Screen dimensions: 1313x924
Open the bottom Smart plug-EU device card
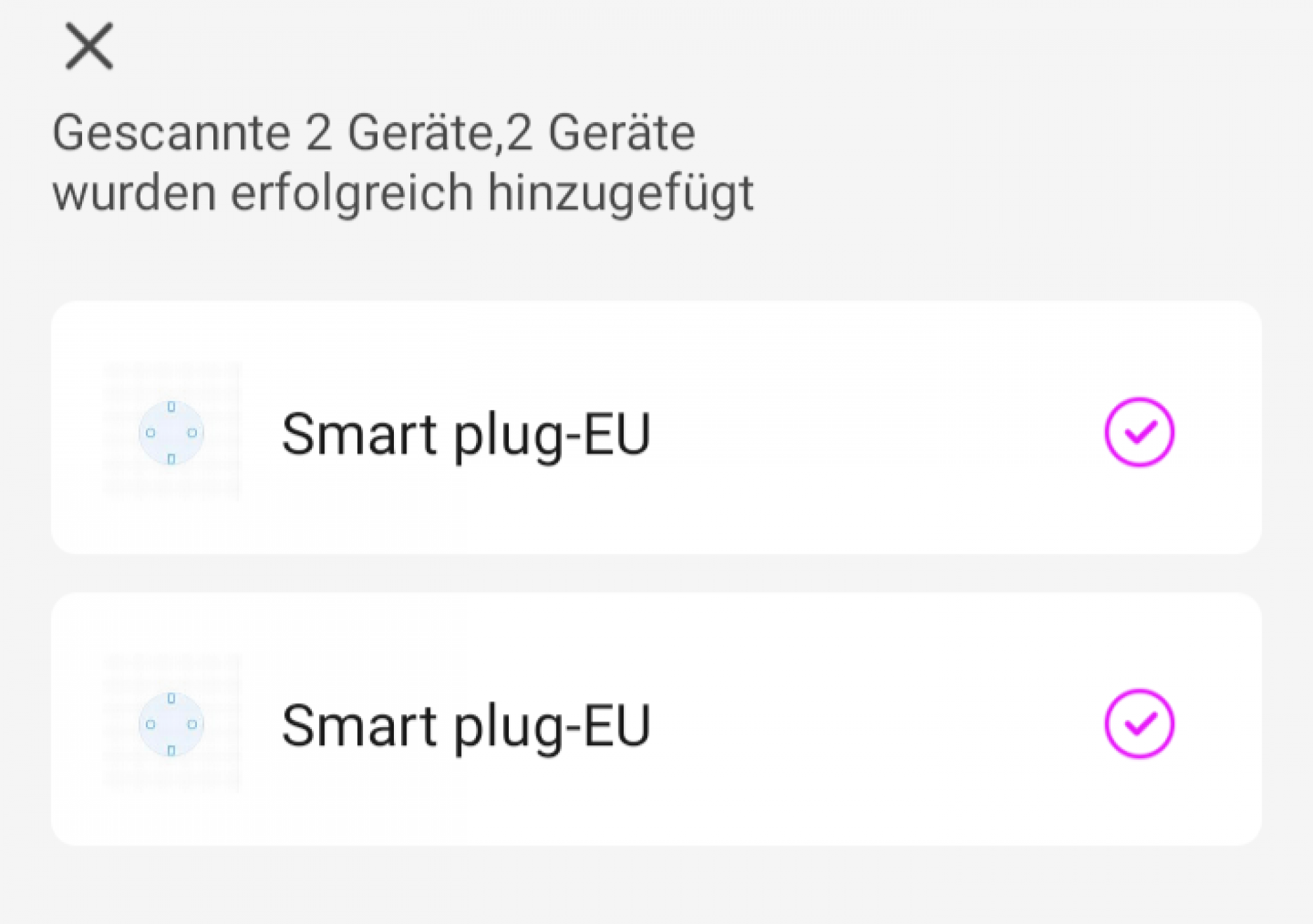(x=656, y=719)
